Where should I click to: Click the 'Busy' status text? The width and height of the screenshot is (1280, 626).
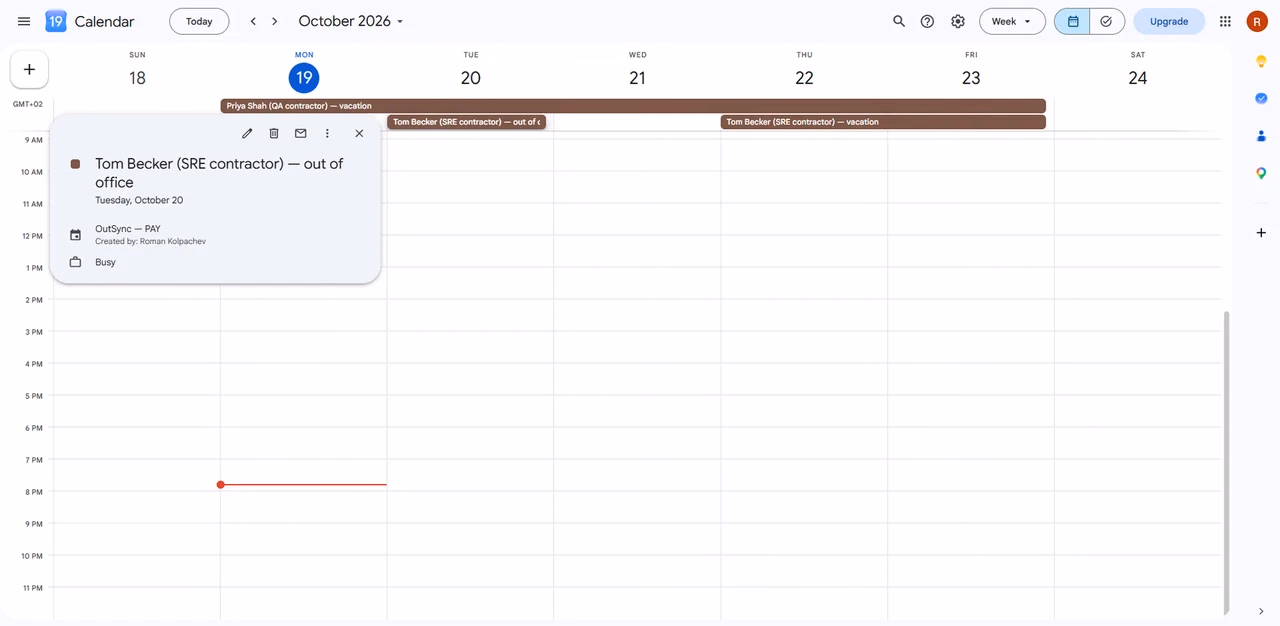(x=106, y=262)
